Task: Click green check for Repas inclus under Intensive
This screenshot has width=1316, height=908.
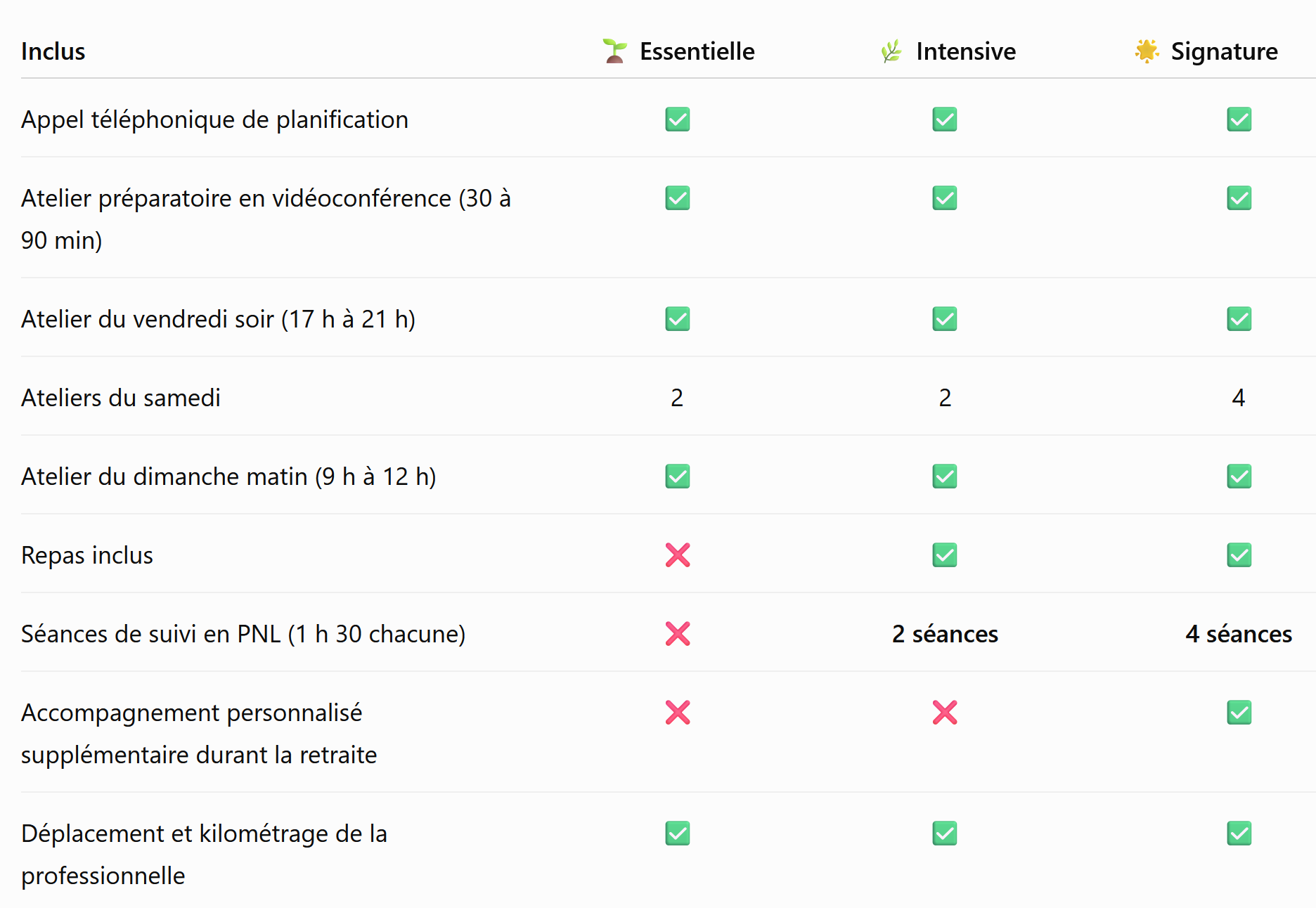Action: [x=945, y=555]
